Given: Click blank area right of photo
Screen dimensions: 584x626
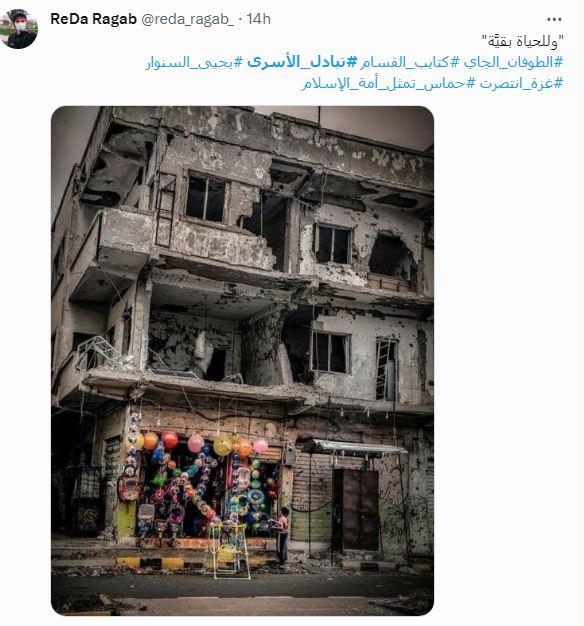Looking at the screenshot, I should pos(507,359).
